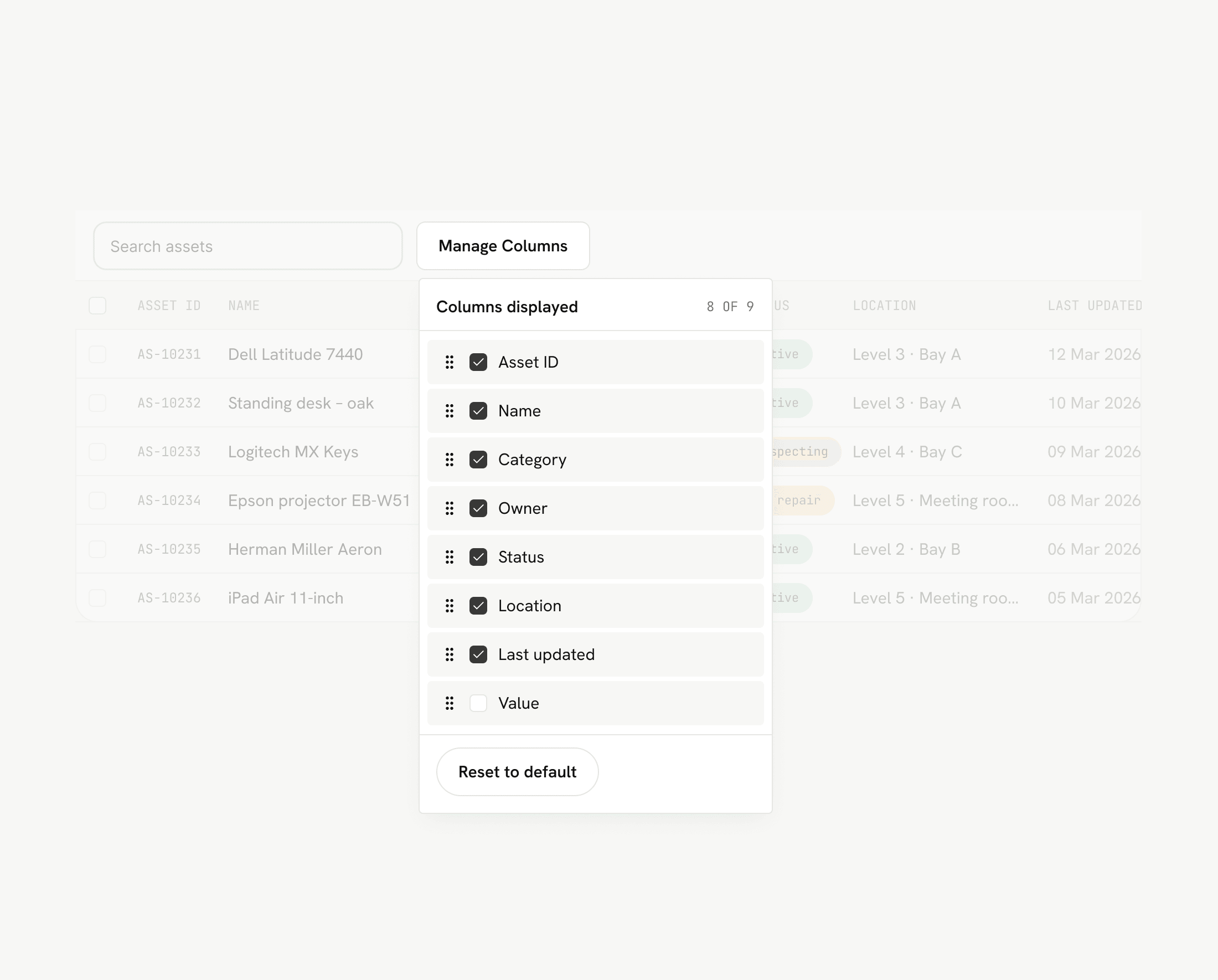The image size is (1218, 980).
Task: Grab the drag handle for Status
Action: coord(449,557)
